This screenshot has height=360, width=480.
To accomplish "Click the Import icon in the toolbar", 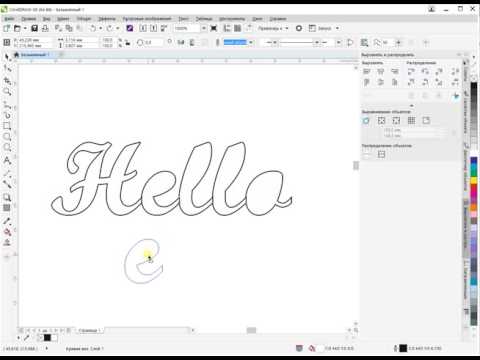I will point(143,28).
